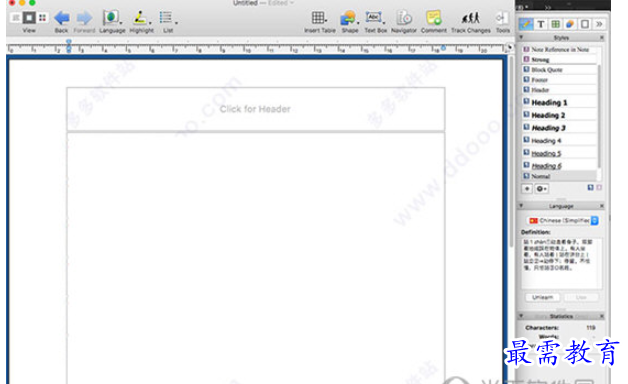Open the Chinese (Simplified) language dropdown
This screenshot has width=628, height=384.
tap(563, 220)
